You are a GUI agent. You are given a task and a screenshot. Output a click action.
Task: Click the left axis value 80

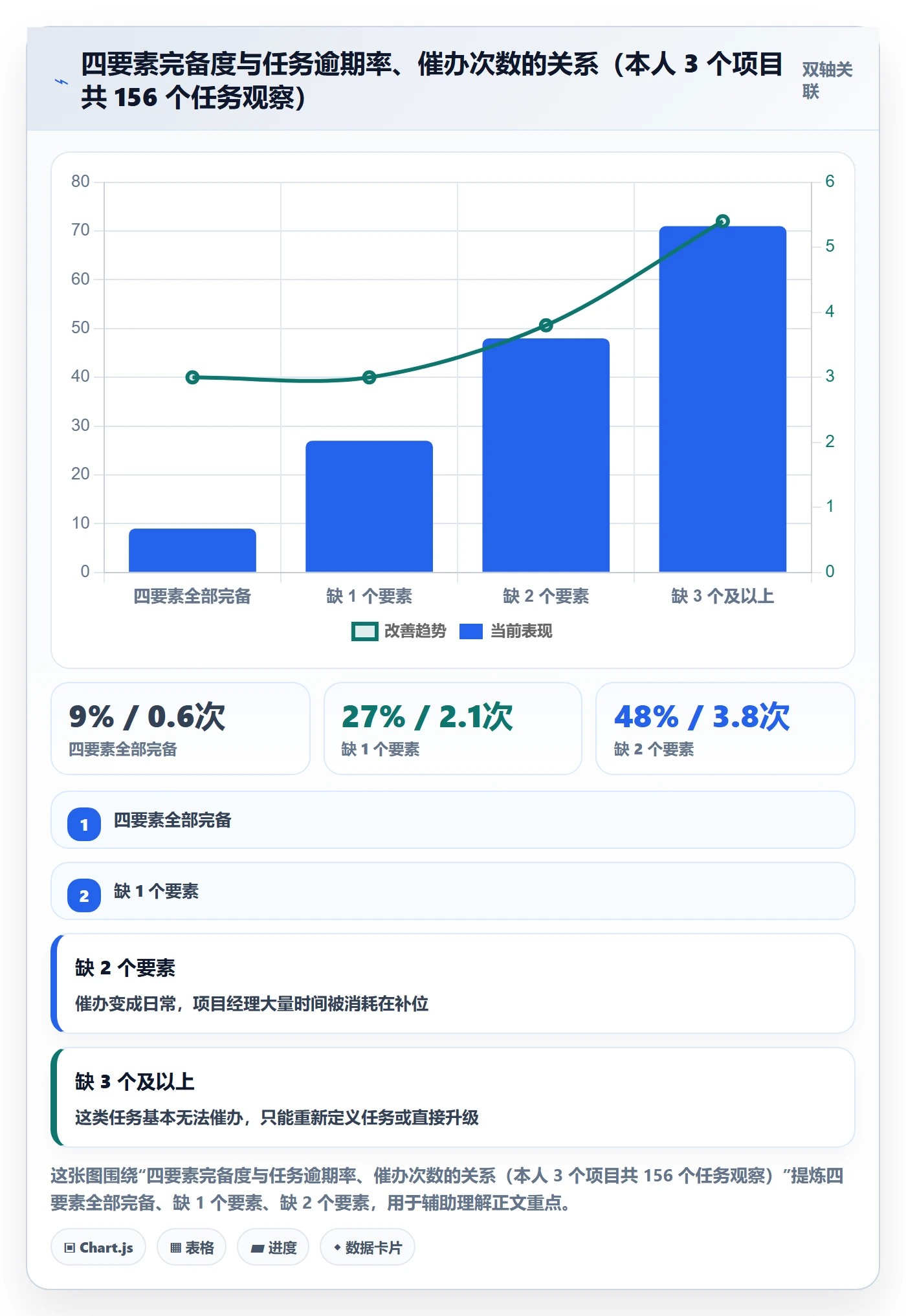pyautogui.click(x=80, y=181)
